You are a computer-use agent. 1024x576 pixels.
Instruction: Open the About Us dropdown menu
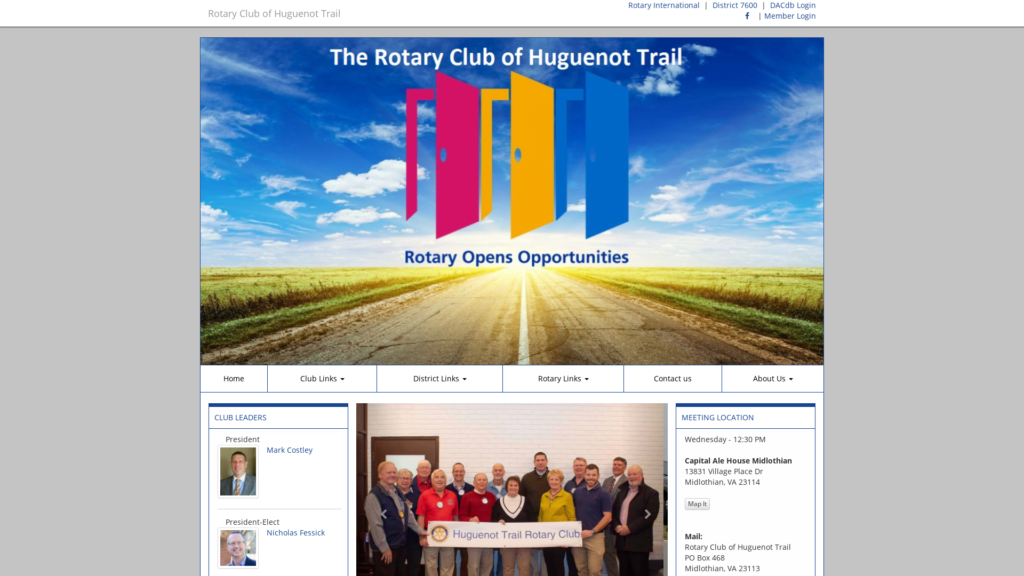pyautogui.click(x=773, y=379)
